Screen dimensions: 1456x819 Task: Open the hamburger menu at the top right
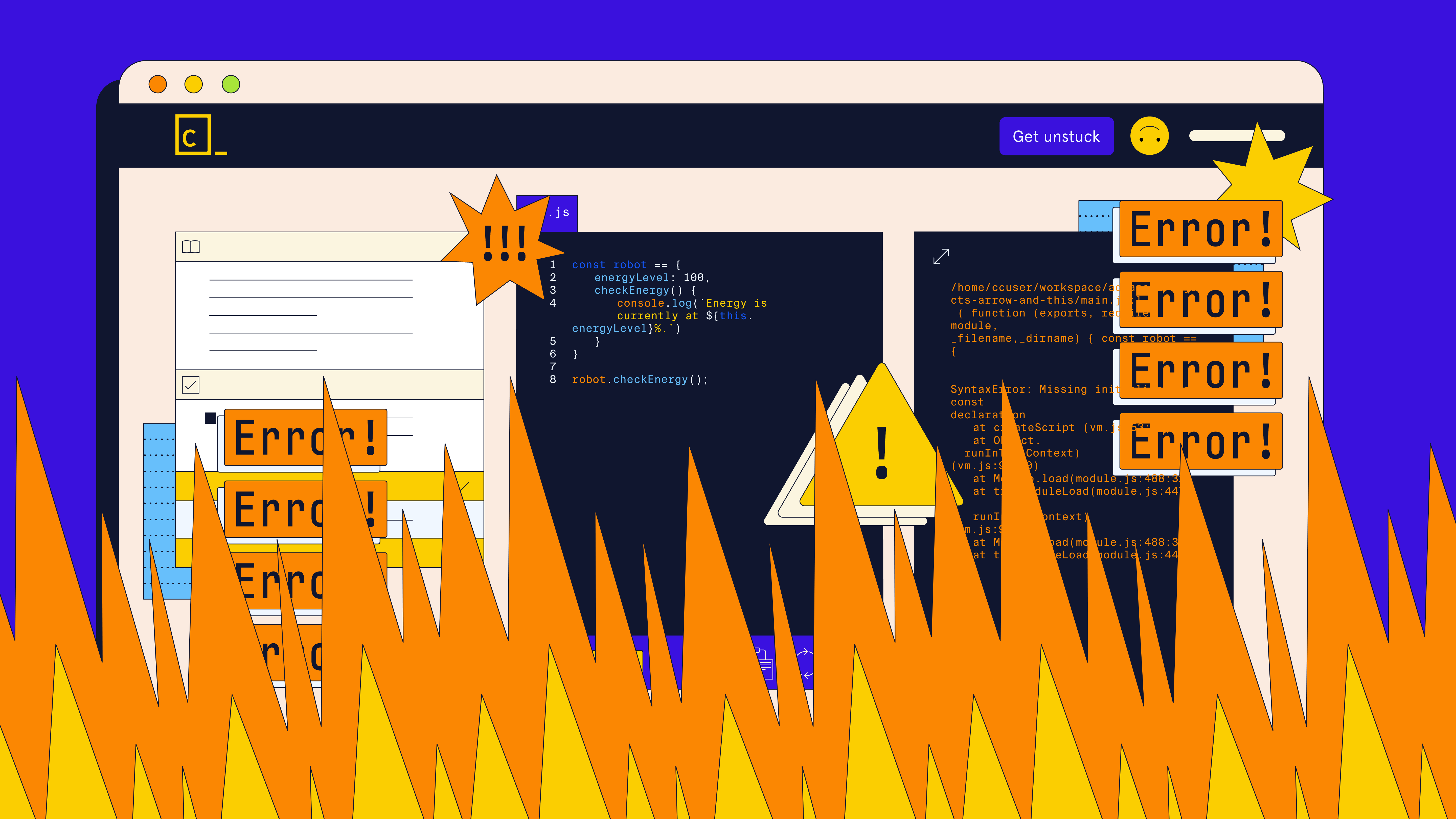1237,136
